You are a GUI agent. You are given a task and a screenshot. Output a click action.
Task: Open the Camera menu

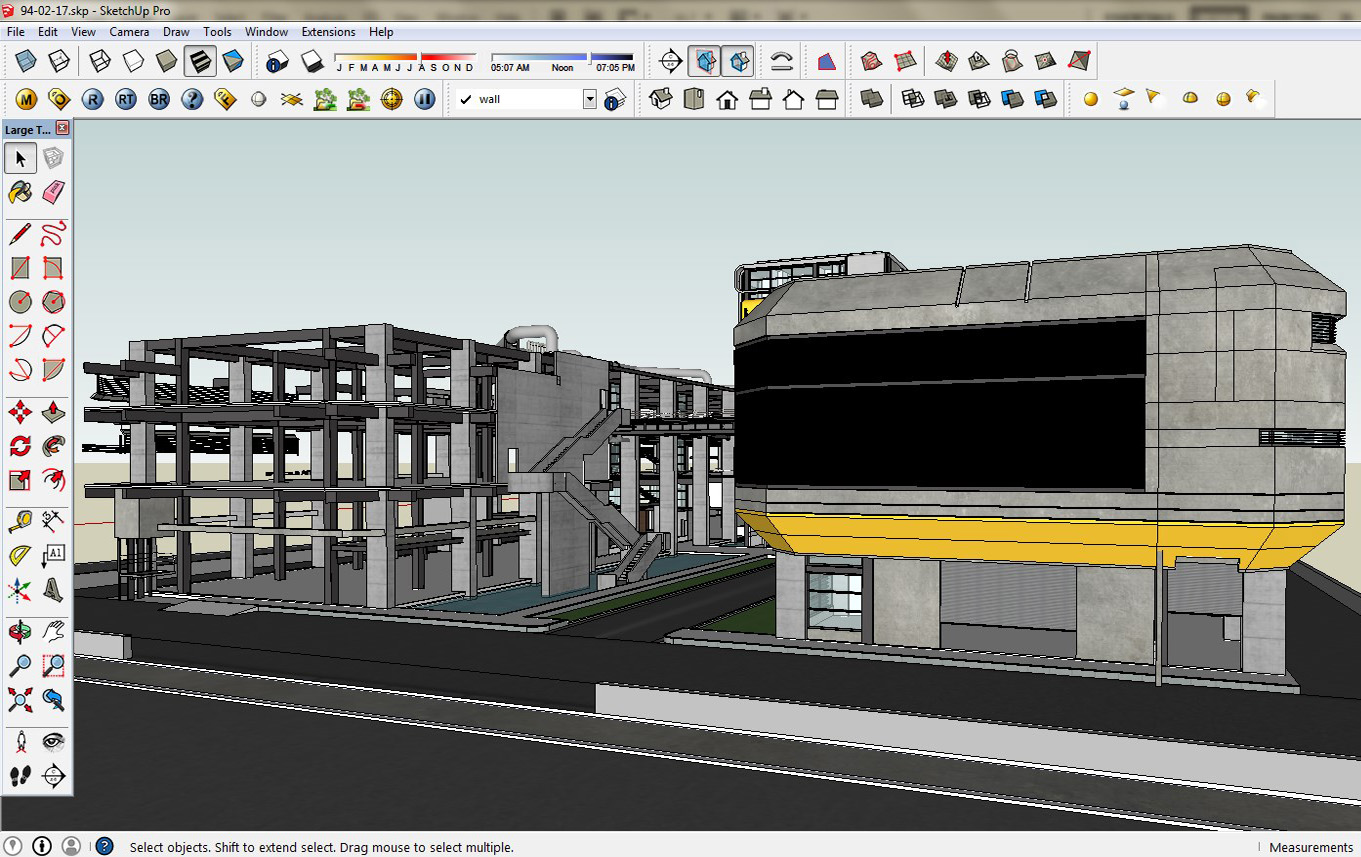click(129, 32)
